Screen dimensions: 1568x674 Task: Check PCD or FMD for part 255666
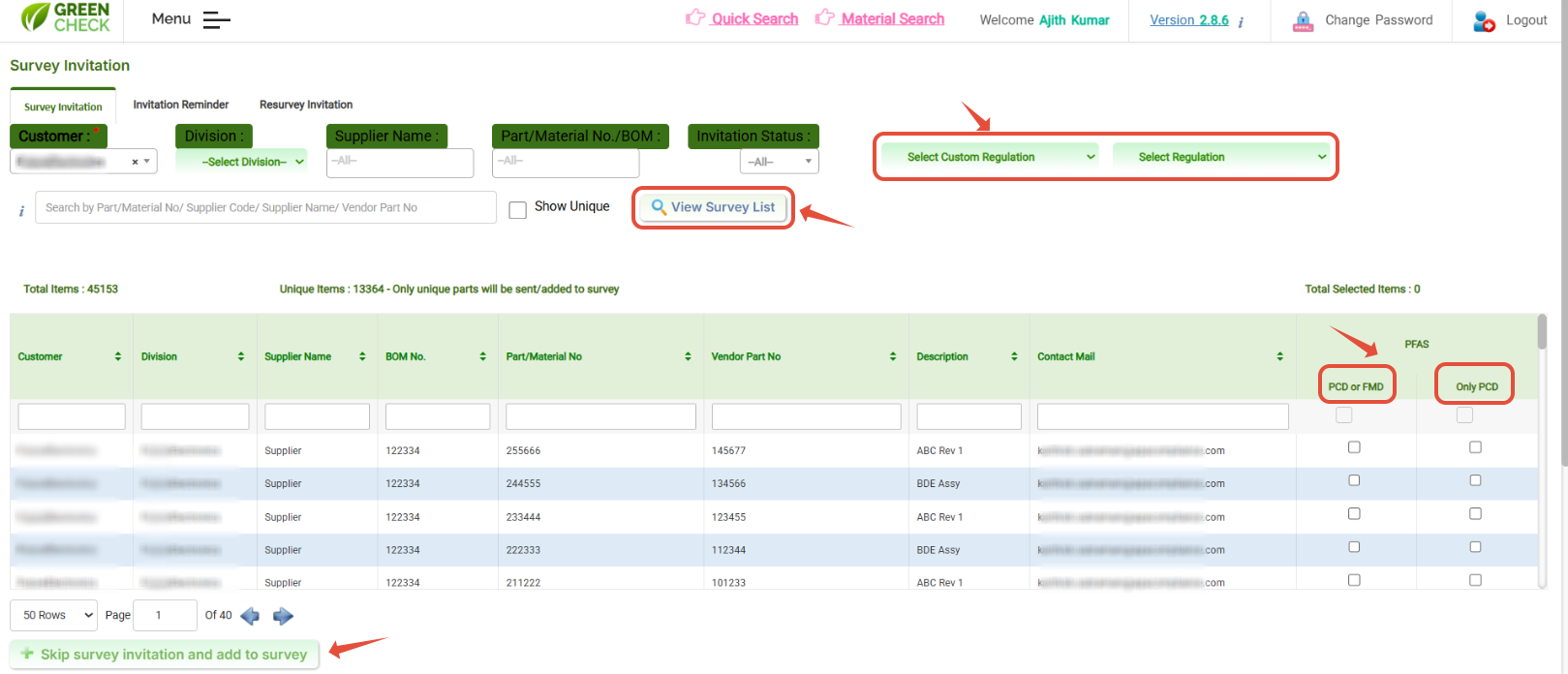pyautogui.click(x=1354, y=447)
